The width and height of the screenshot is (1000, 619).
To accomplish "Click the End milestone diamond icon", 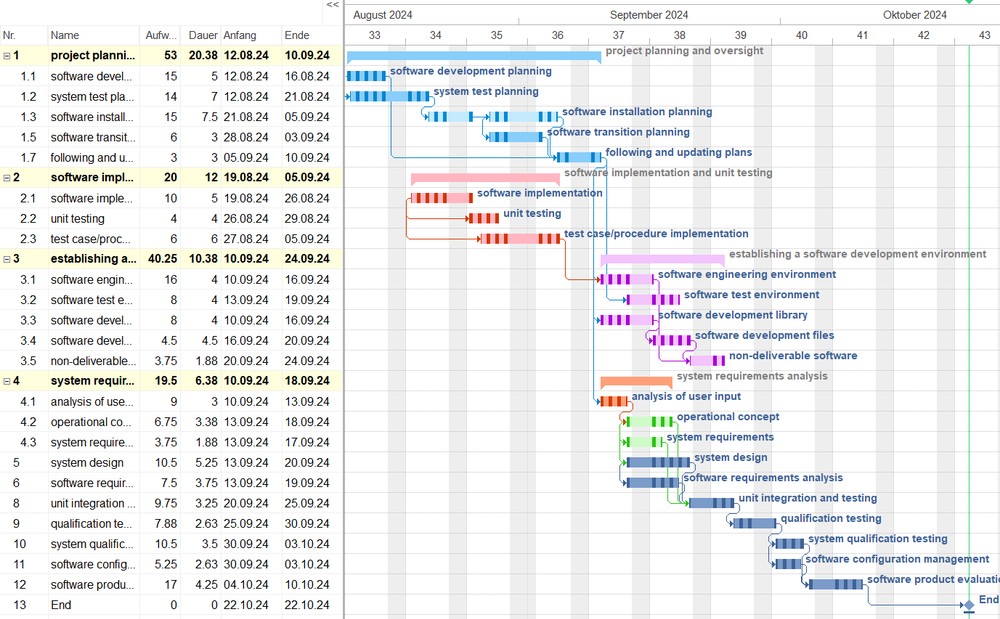I will tap(967, 607).
